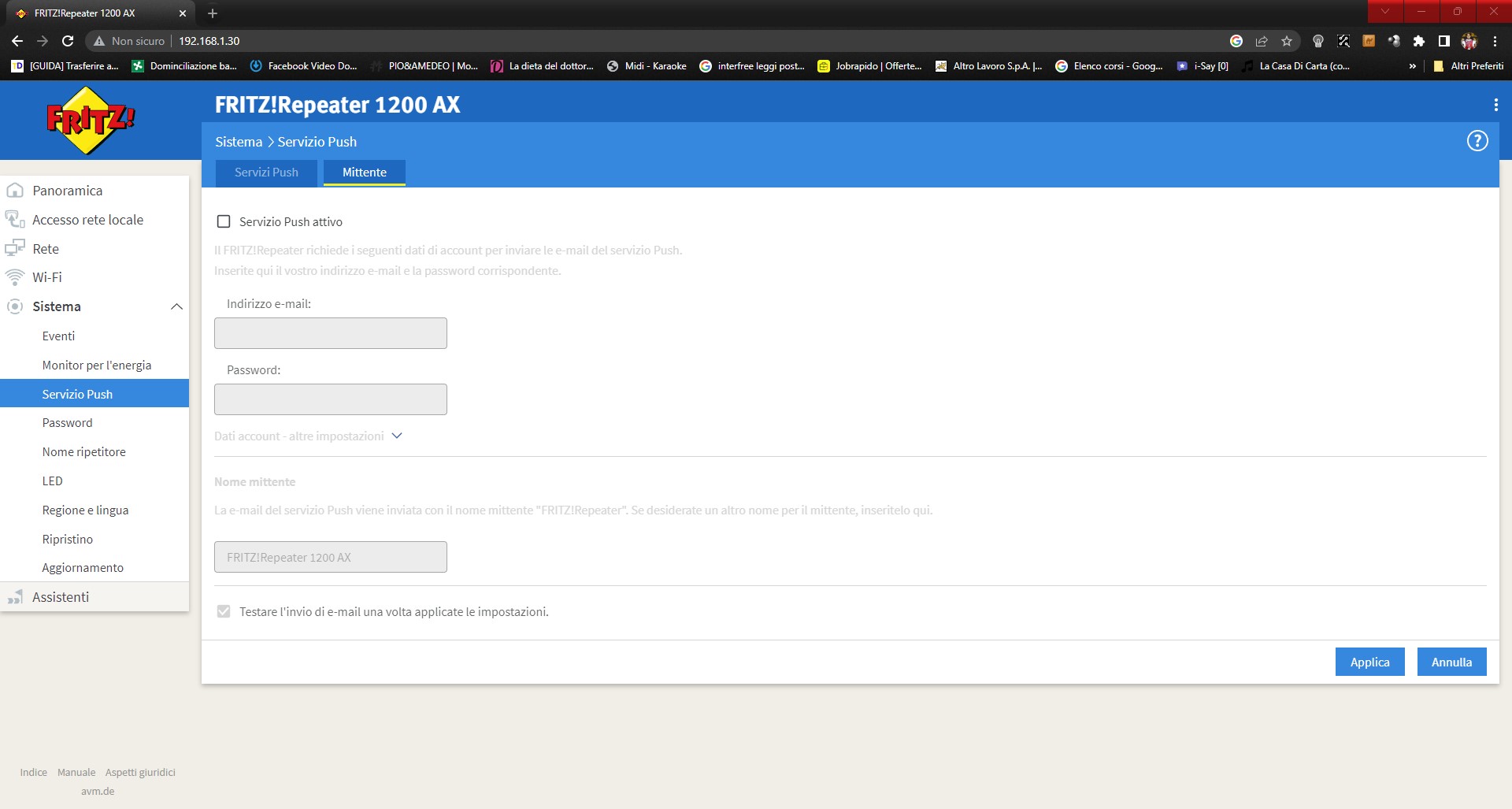Image resolution: width=1512 pixels, height=809 pixels.
Task: Click the Password input field
Action: click(331, 399)
